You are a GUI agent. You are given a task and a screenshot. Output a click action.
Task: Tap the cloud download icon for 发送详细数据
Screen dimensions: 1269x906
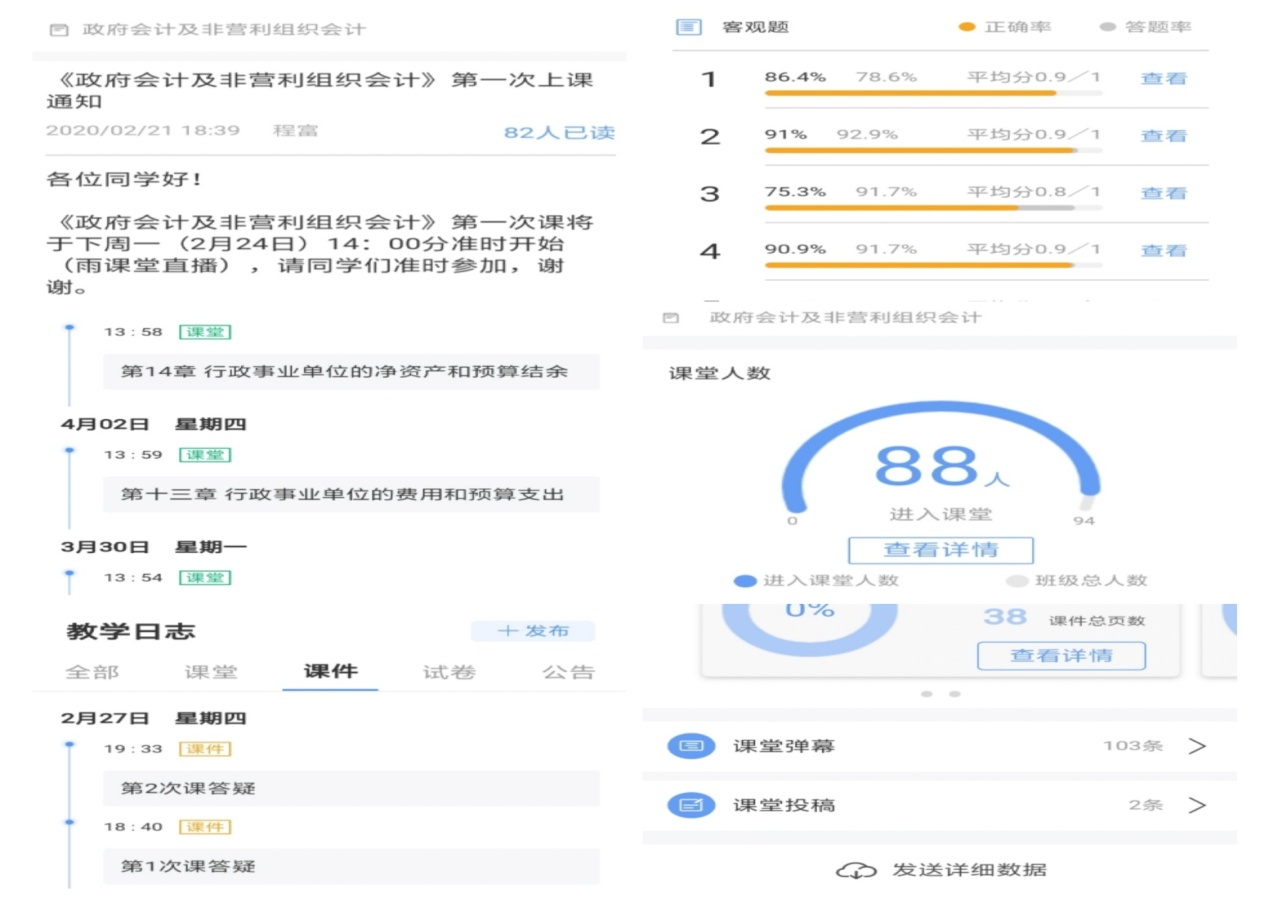857,870
